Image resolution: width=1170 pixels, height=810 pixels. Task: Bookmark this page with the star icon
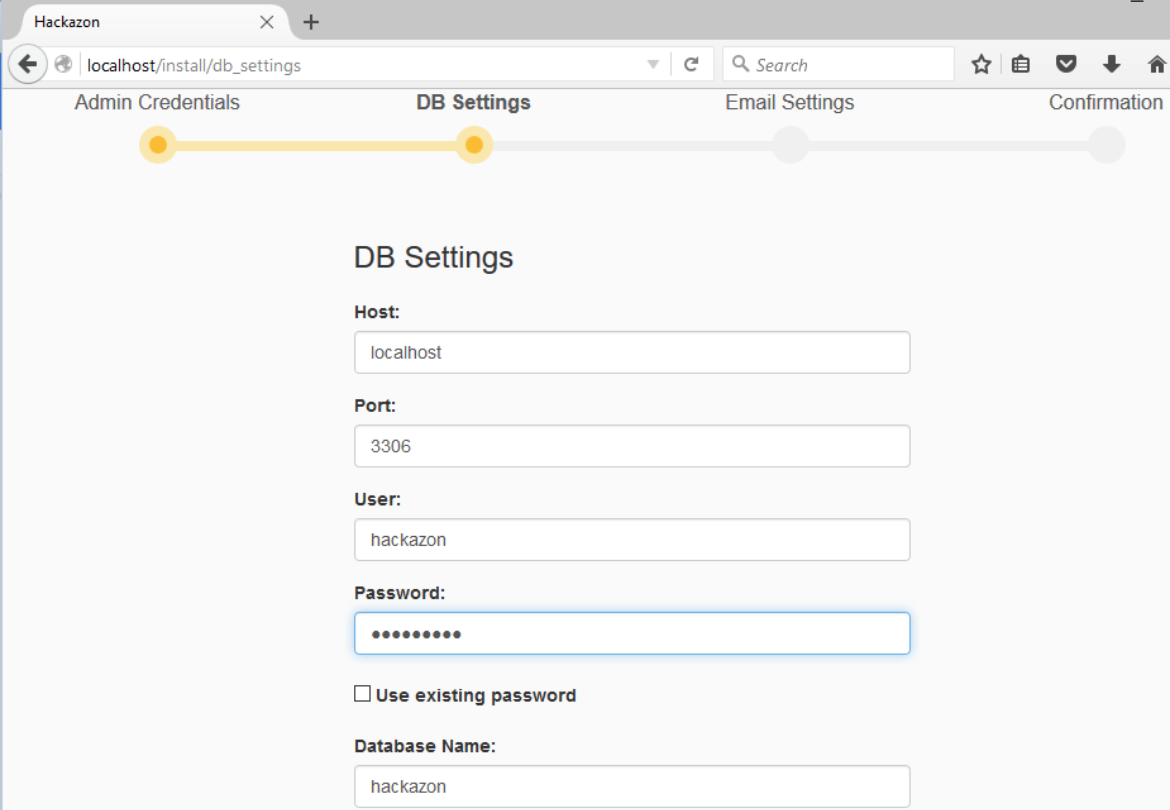(x=981, y=65)
